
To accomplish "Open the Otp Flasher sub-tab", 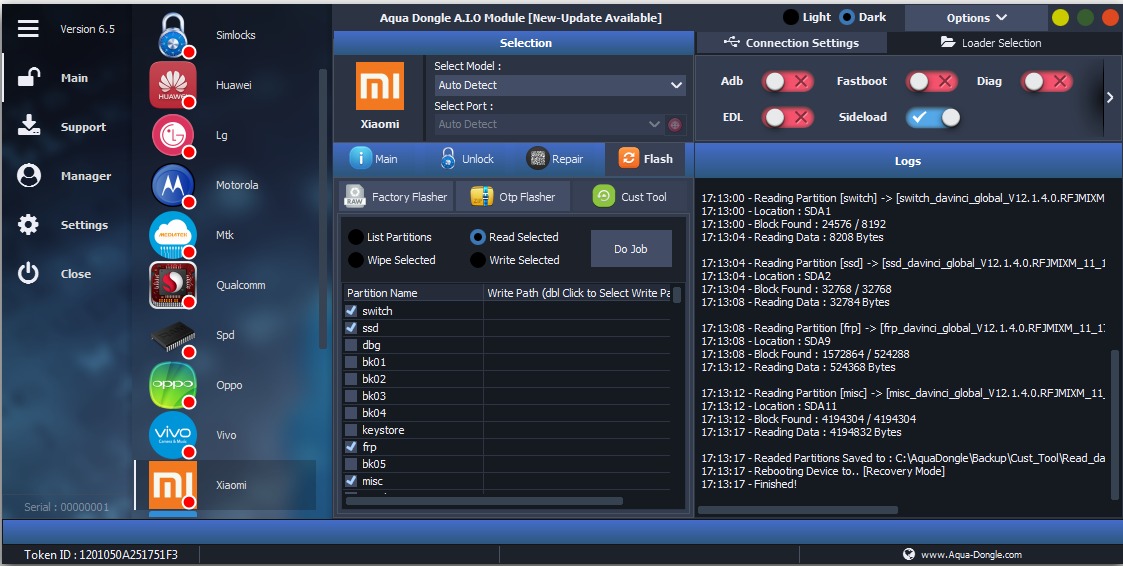I will tap(513, 196).
